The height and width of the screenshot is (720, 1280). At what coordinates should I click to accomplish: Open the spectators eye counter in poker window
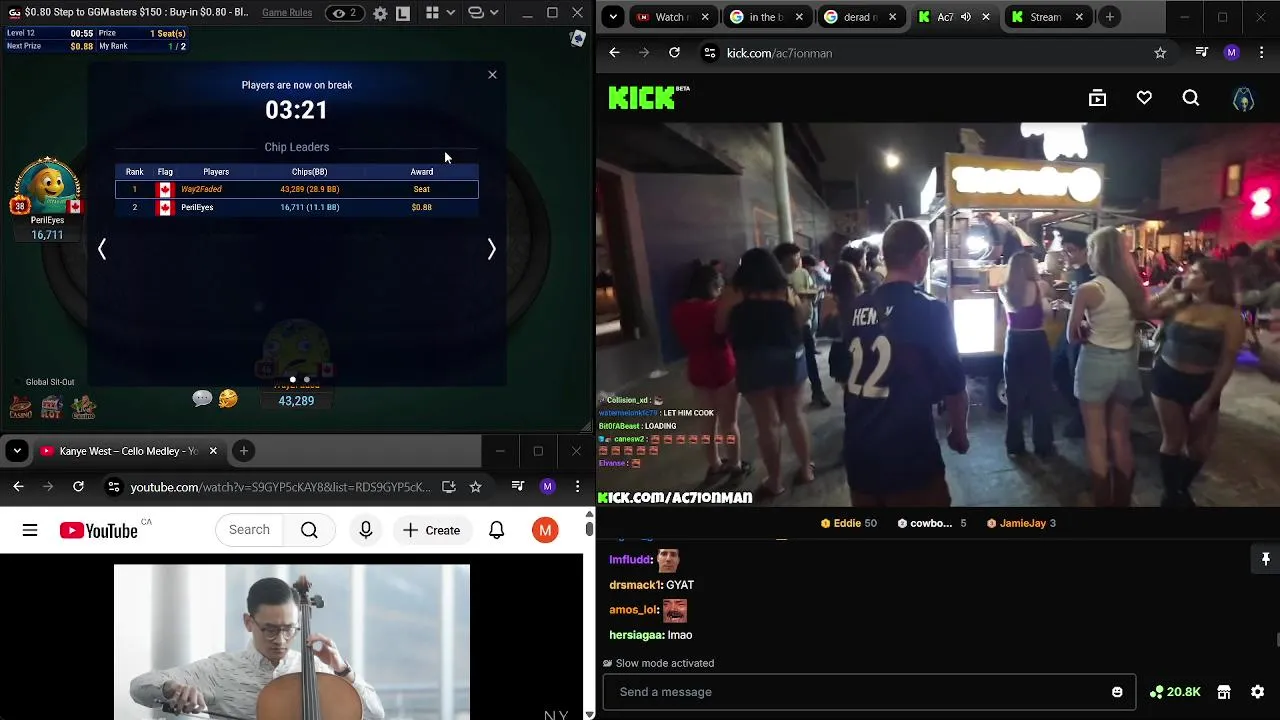(345, 13)
